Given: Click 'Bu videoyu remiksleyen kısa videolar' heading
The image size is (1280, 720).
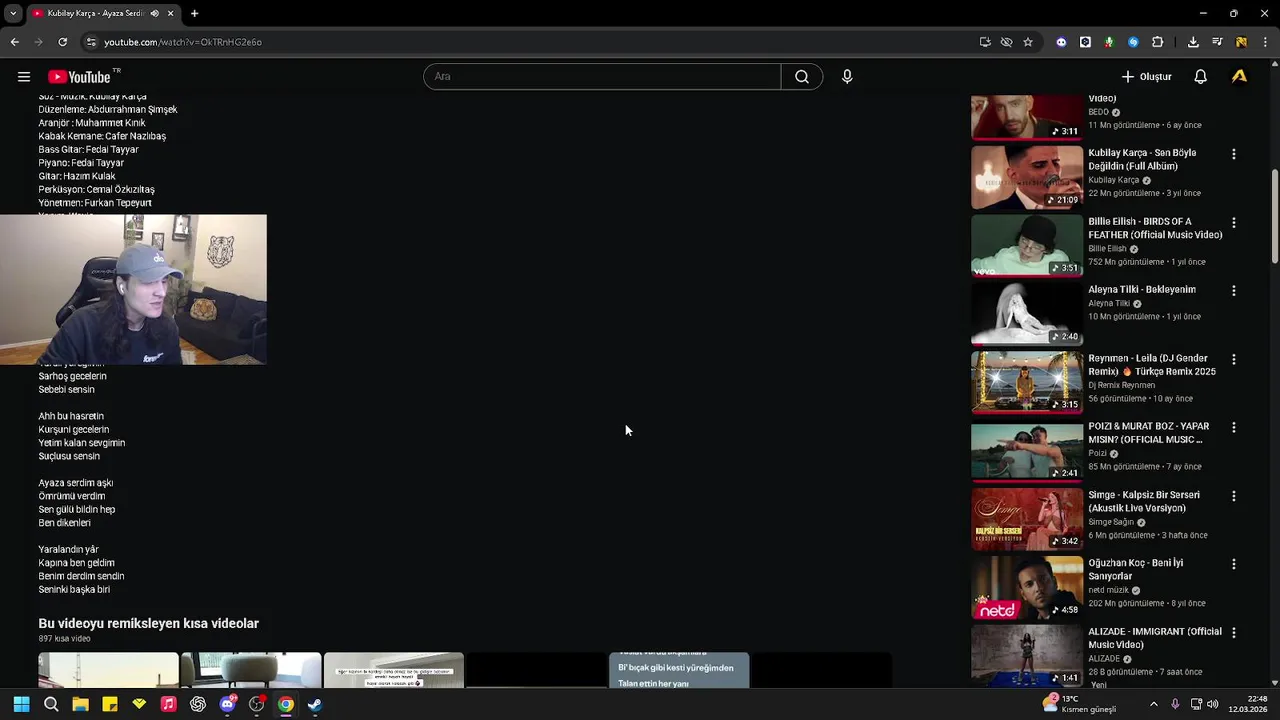Looking at the screenshot, I should (x=149, y=623).
